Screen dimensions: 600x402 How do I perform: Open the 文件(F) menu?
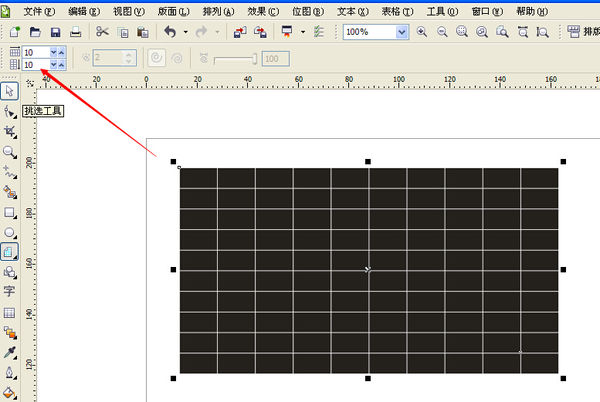39,11
